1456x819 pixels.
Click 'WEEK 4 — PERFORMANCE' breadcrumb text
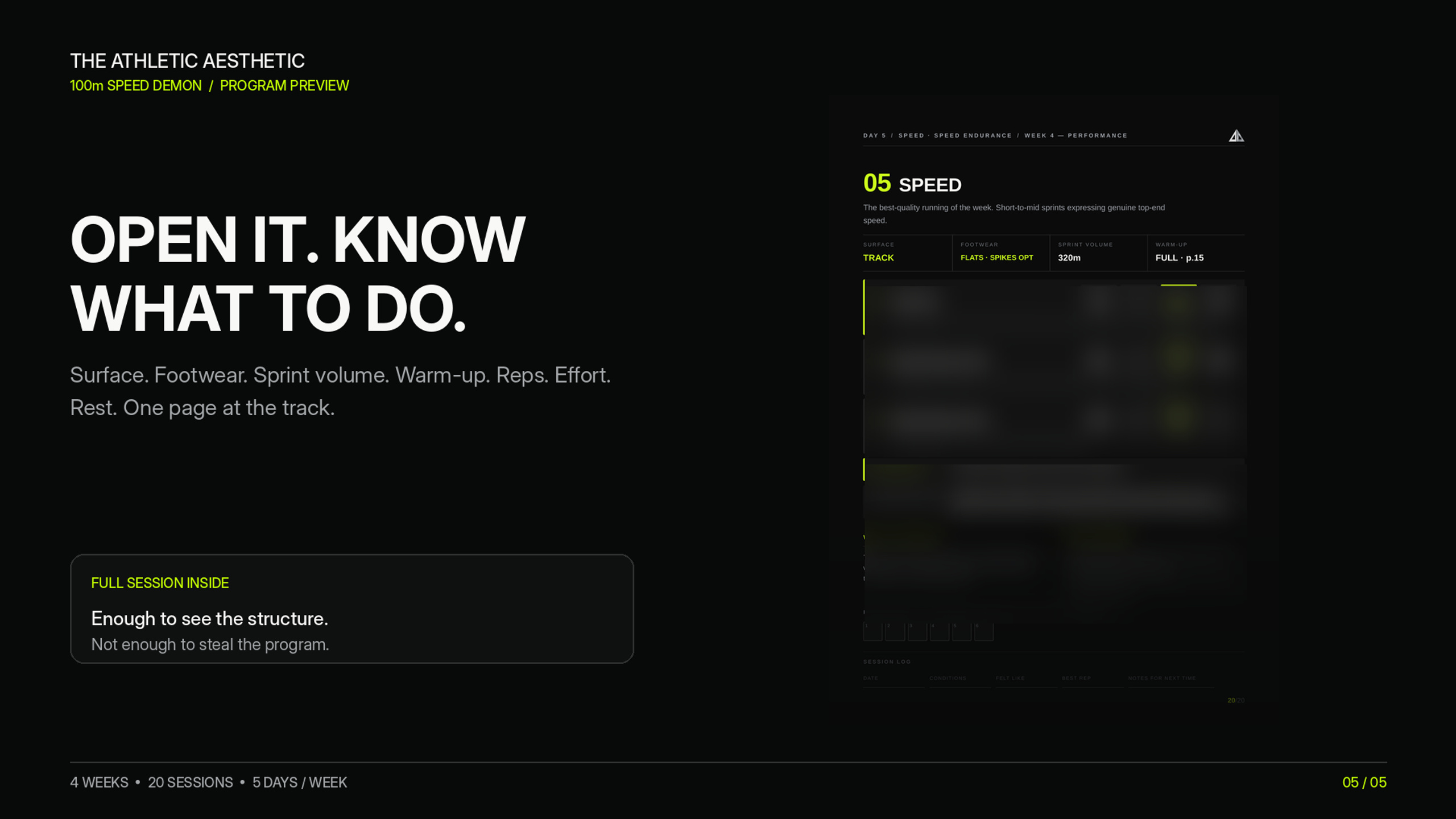pyautogui.click(x=1076, y=135)
